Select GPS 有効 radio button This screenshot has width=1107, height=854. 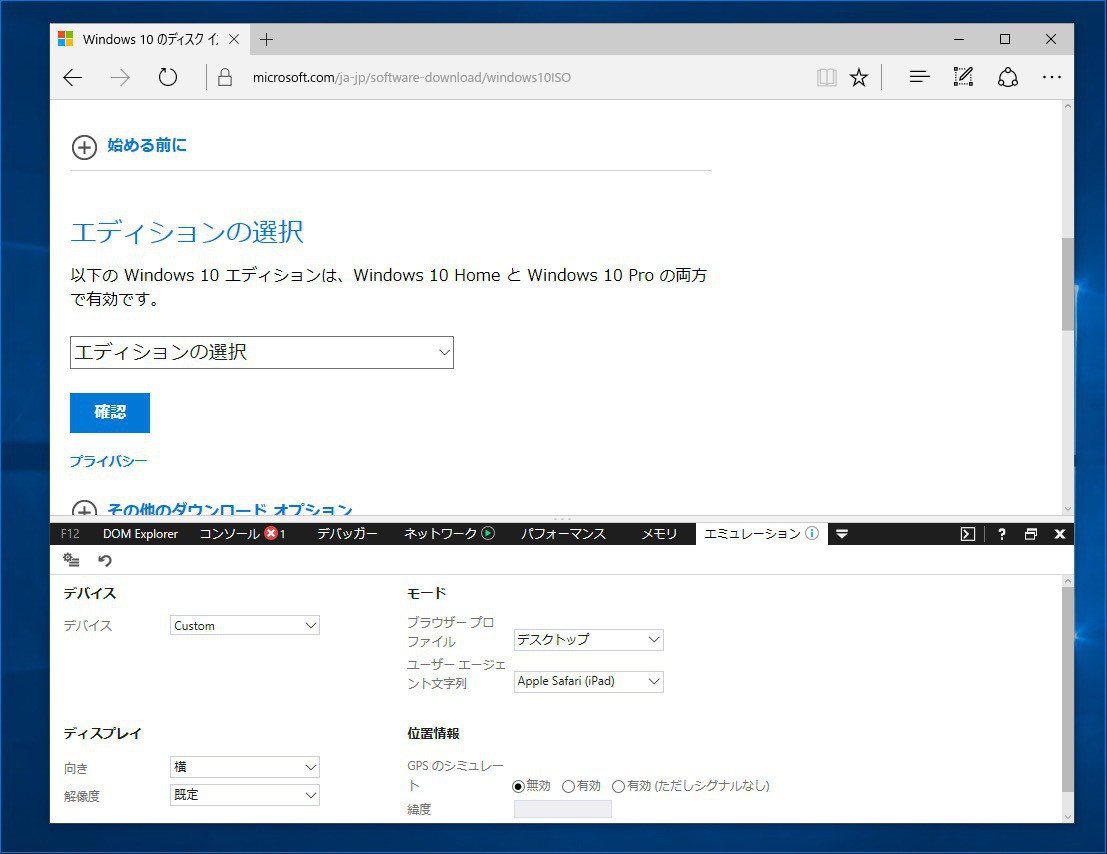pyautogui.click(x=568, y=786)
